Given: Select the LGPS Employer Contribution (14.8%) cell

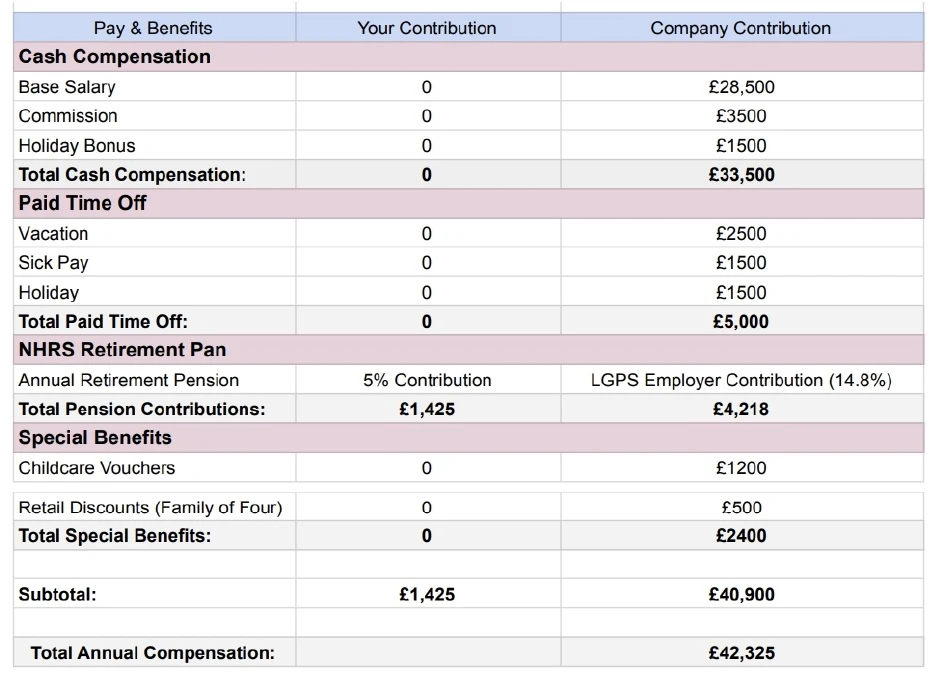Looking at the screenshot, I should [742, 380].
